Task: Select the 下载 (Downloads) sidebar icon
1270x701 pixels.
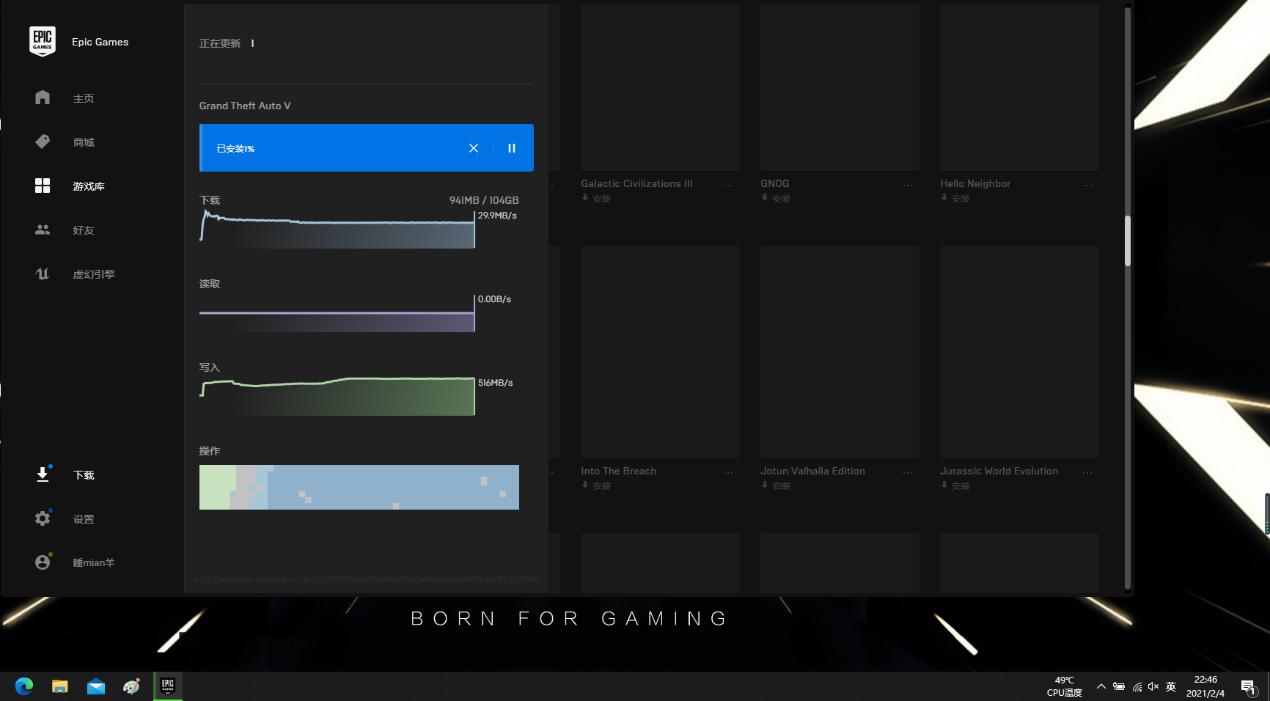Action: coord(42,474)
